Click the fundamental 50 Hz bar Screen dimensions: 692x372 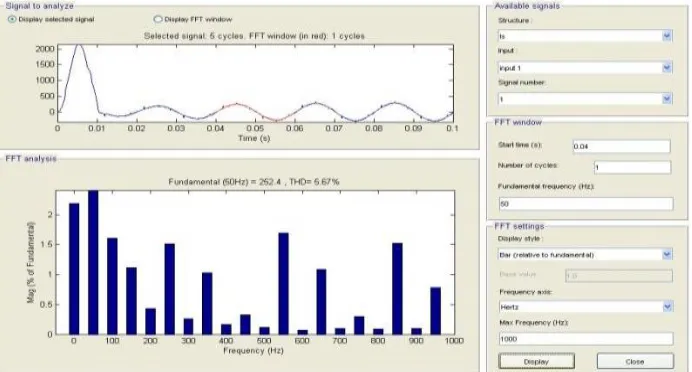click(93, 263)
